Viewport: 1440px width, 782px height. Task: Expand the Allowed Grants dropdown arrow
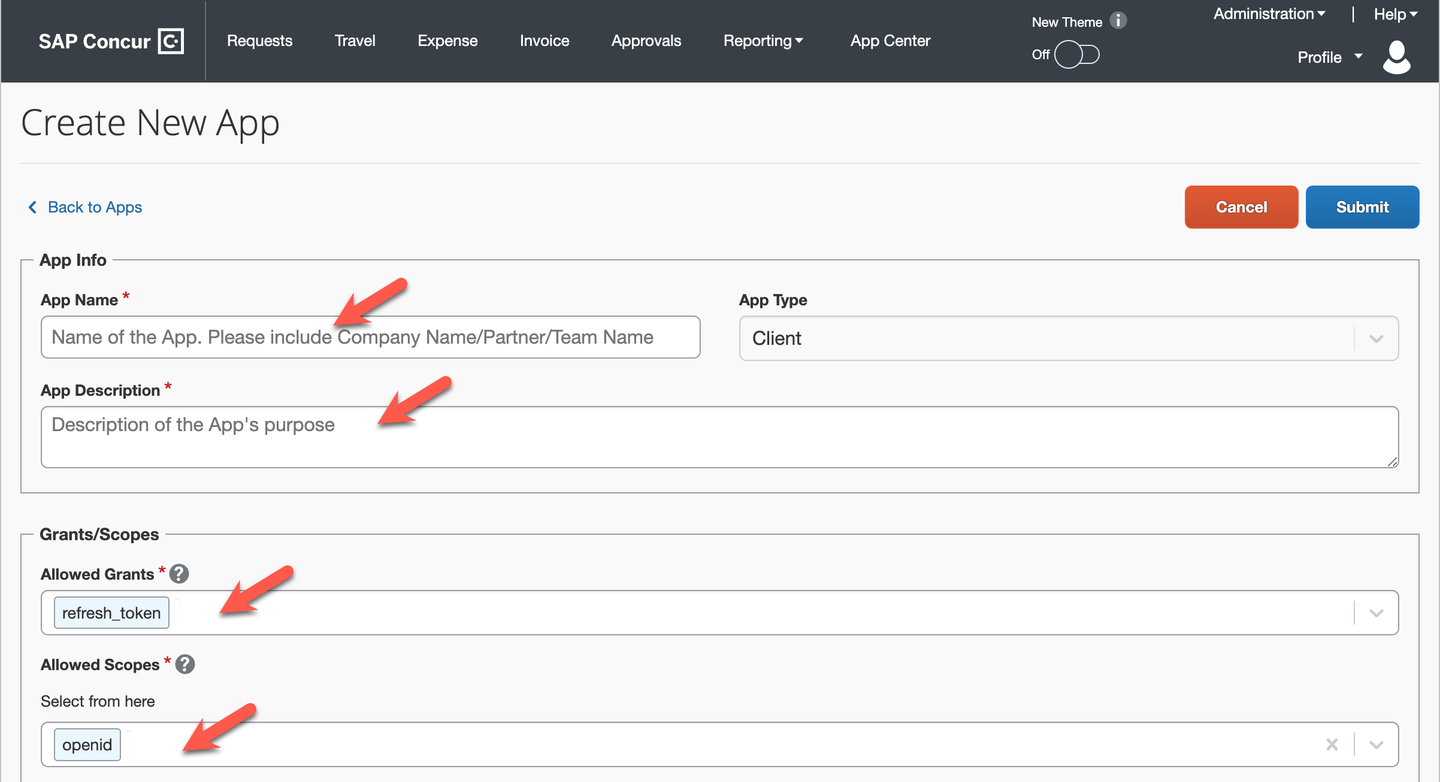pos(1376,613)
